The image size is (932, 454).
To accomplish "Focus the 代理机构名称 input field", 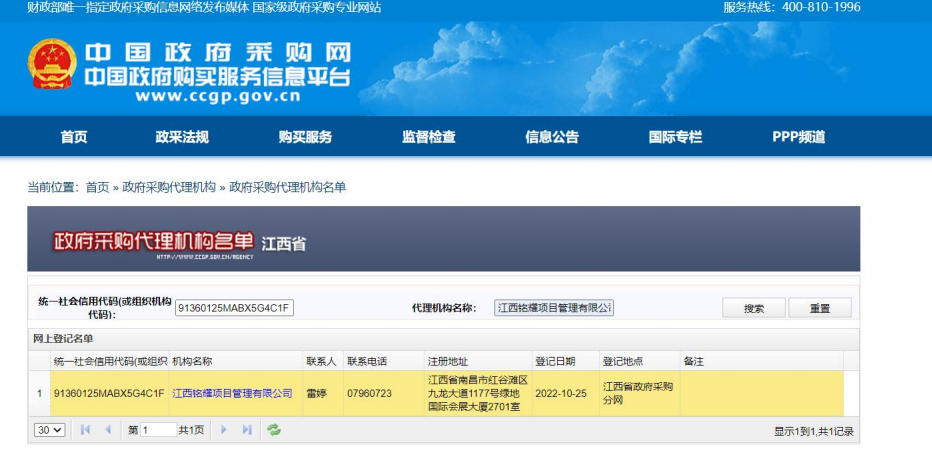I will [554, 308].
